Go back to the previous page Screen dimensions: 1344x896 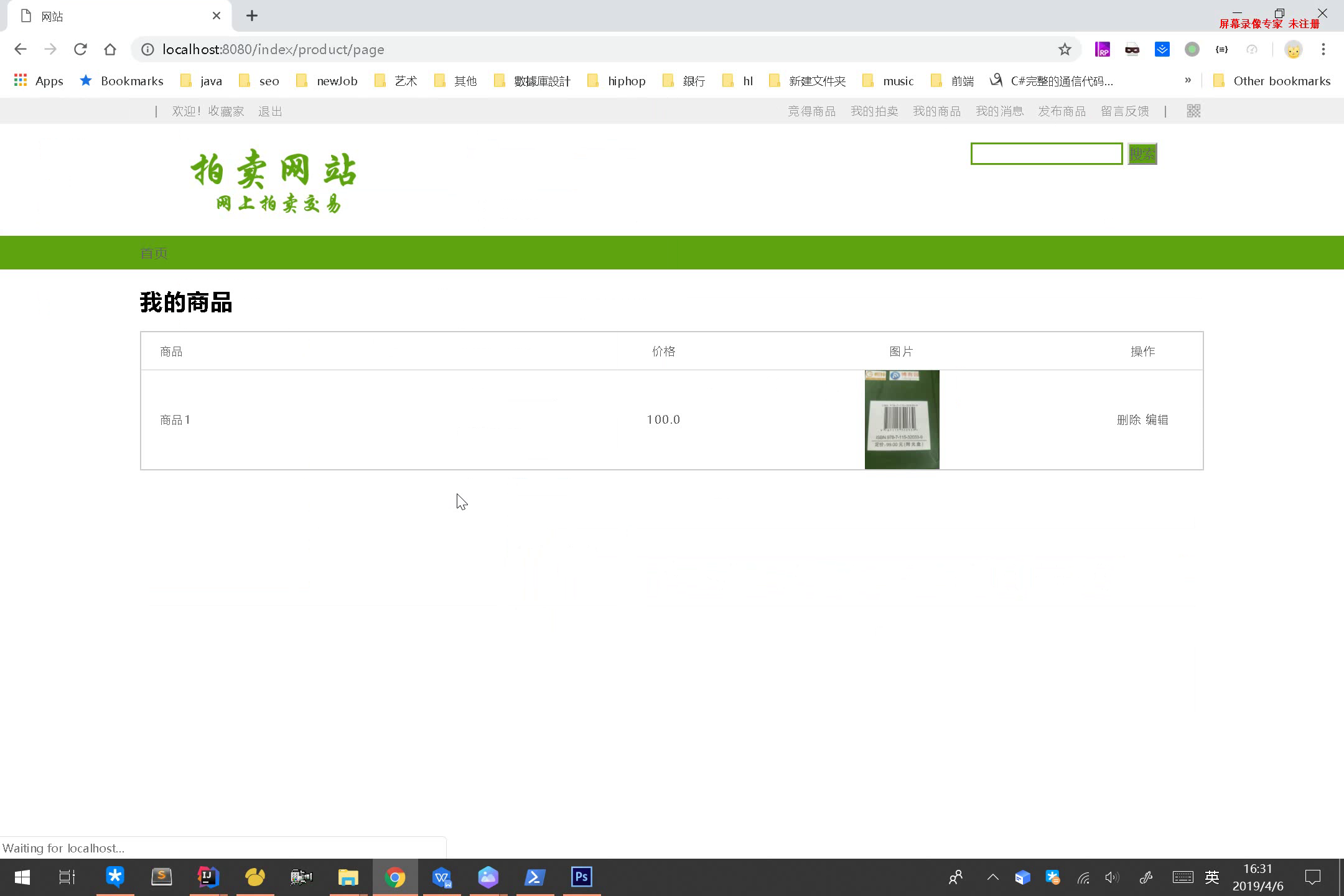click(x=21, y=49)
